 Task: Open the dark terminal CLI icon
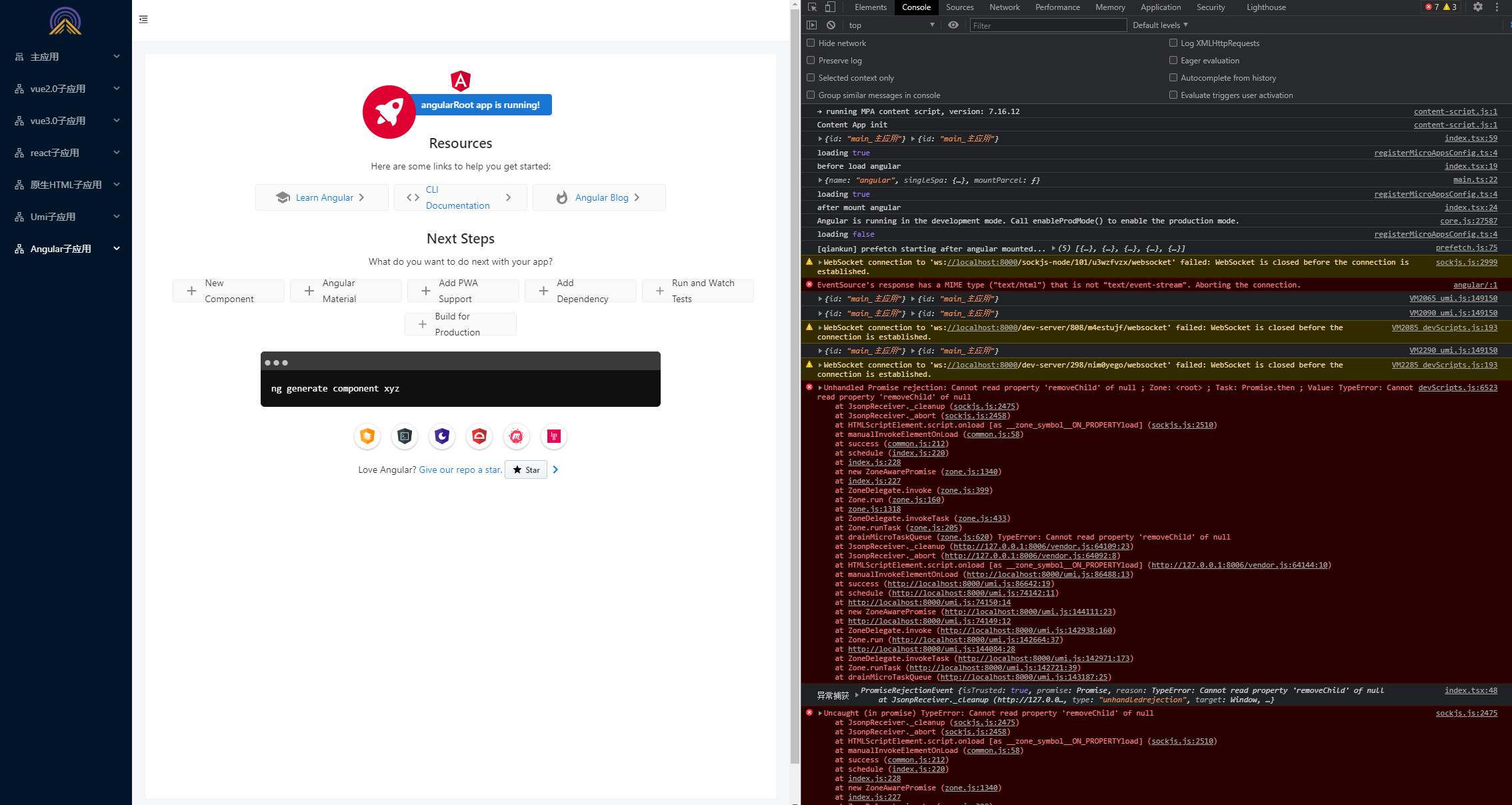tap(405, 436)
